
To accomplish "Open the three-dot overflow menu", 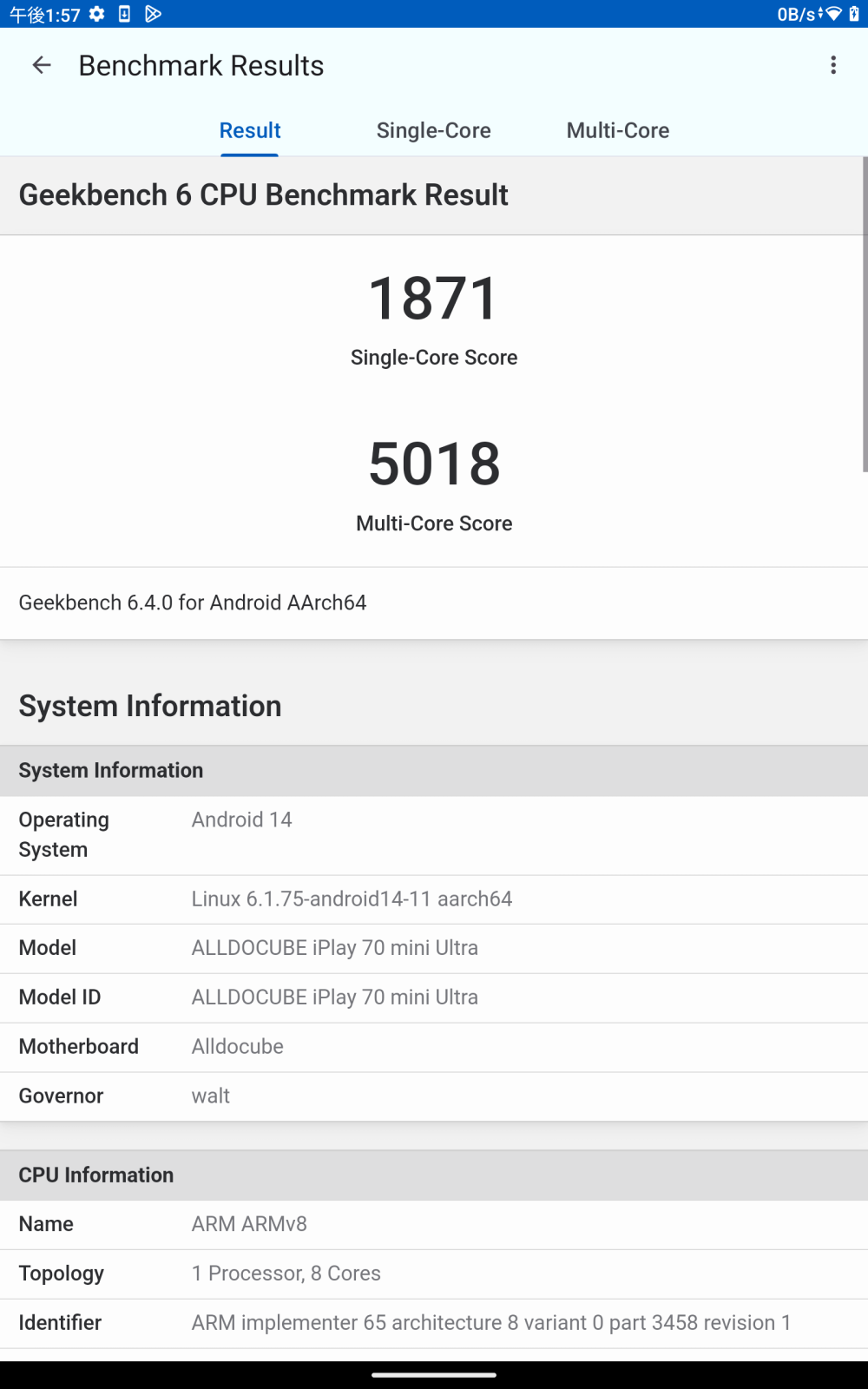I will (833, 65).
